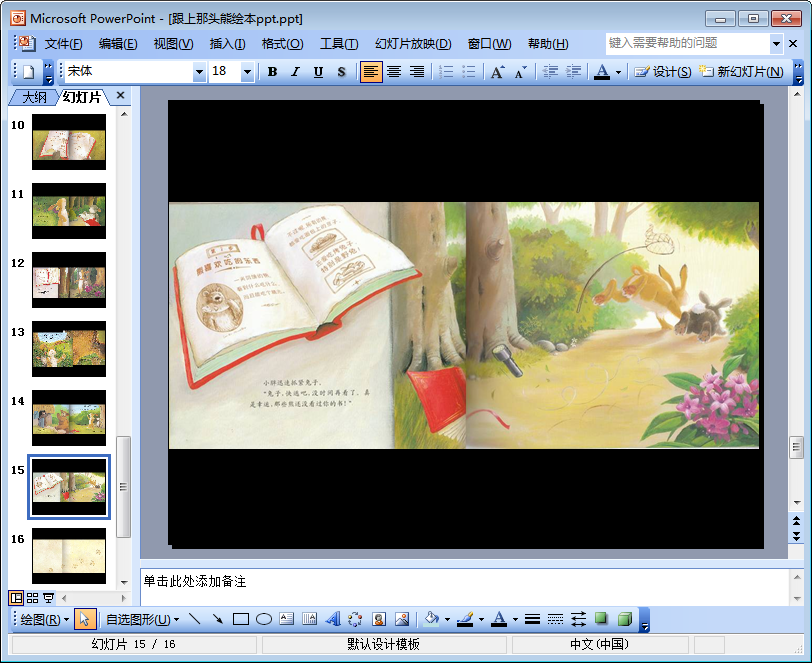The height and width of the screenshot is (663, 812).
Task: Toggle numbered list formatting
Action: [446, 71]
